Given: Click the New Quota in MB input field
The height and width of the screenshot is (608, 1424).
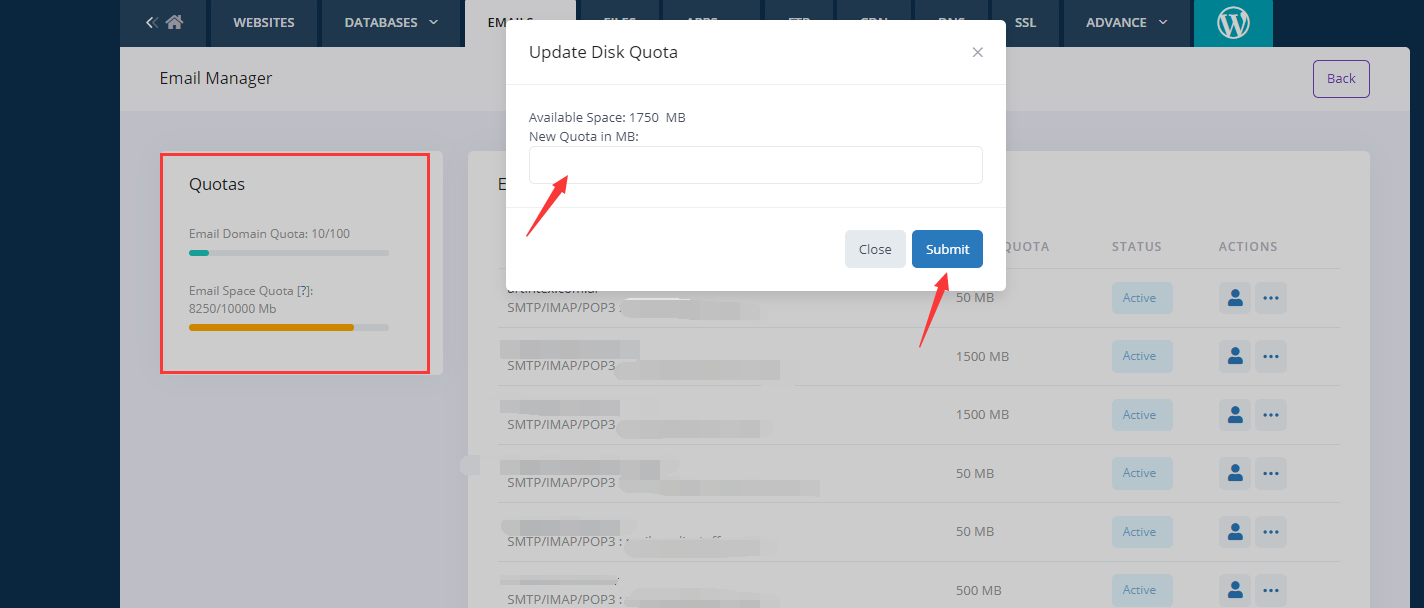Looking at the screenshot, I should (755, 165).
